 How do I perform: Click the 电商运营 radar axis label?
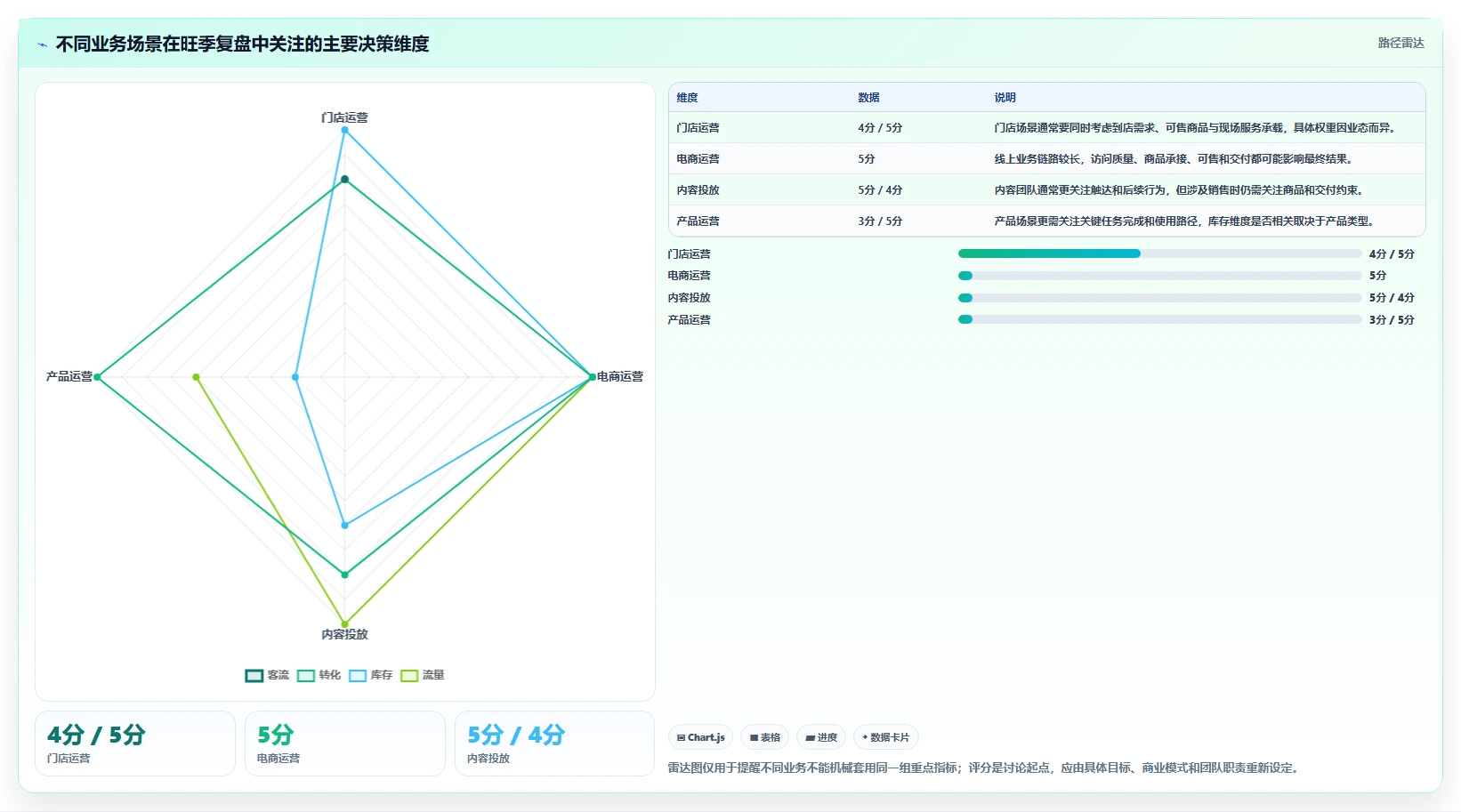coord(620,377)
